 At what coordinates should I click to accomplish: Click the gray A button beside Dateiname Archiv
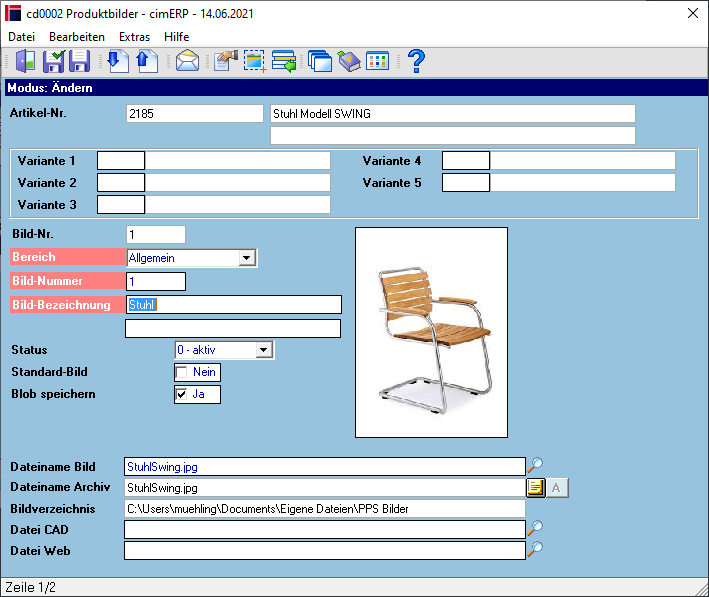coord(557,488)
